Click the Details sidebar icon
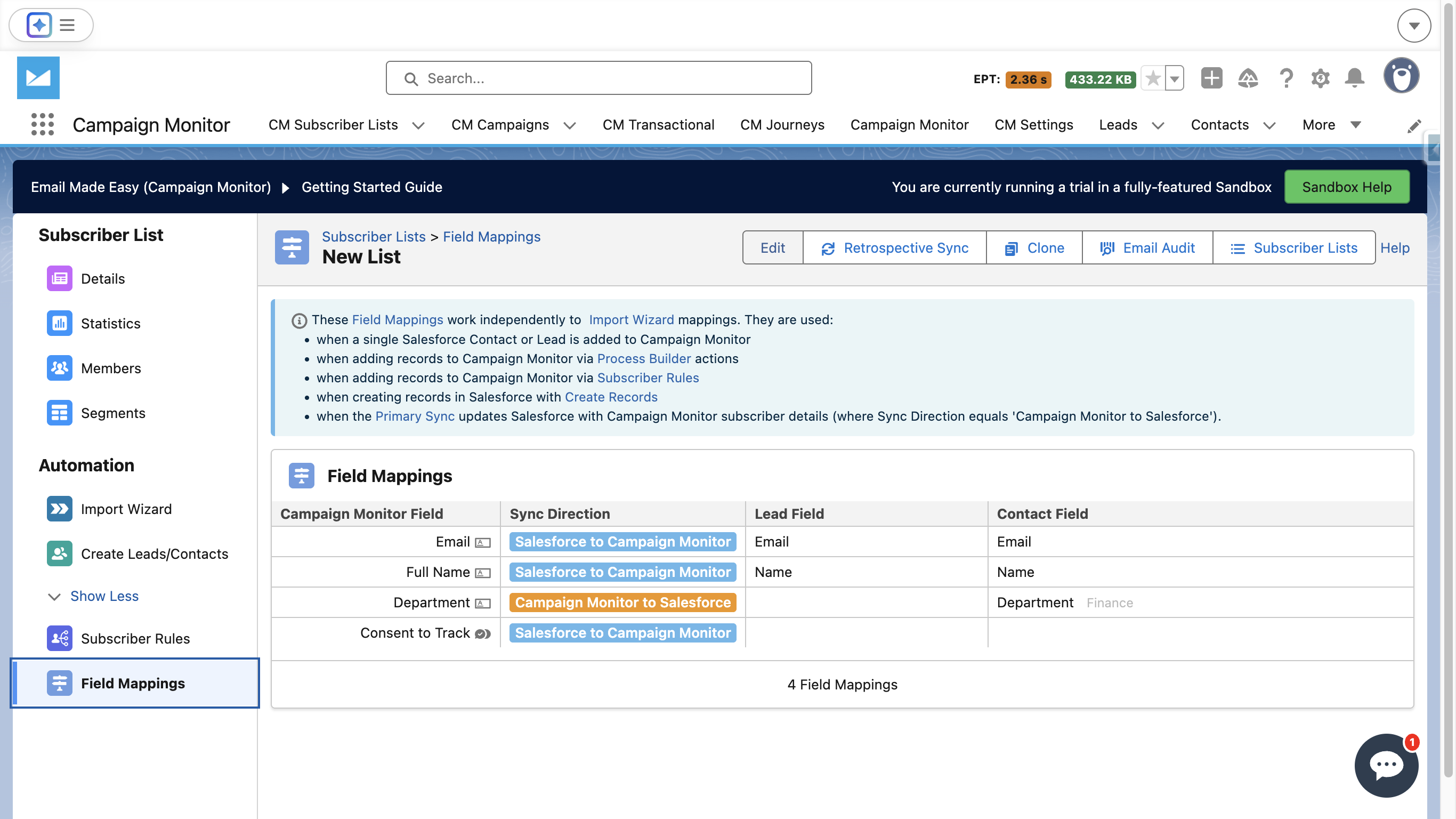1456x819 pixels. point(59,278)
